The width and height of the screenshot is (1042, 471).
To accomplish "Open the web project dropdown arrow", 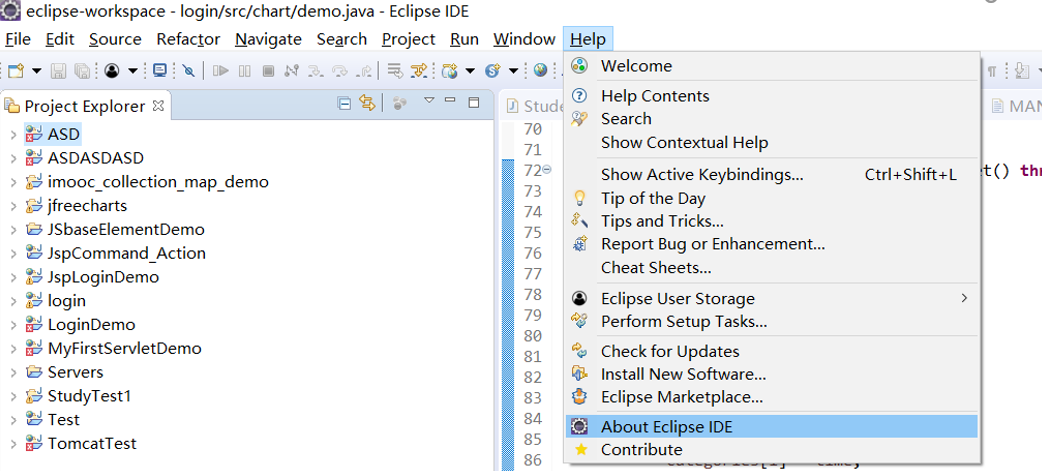I will click(x=470, y=70).
